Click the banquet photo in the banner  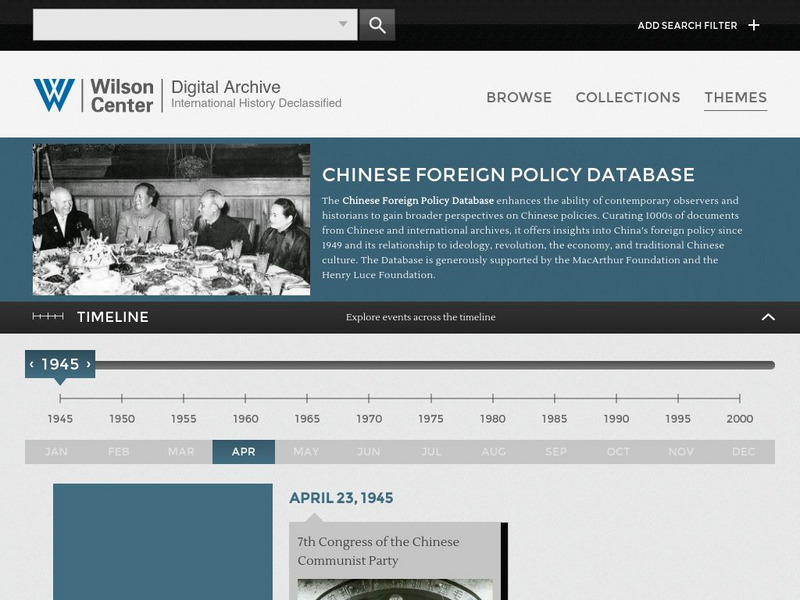pos(170,213)
